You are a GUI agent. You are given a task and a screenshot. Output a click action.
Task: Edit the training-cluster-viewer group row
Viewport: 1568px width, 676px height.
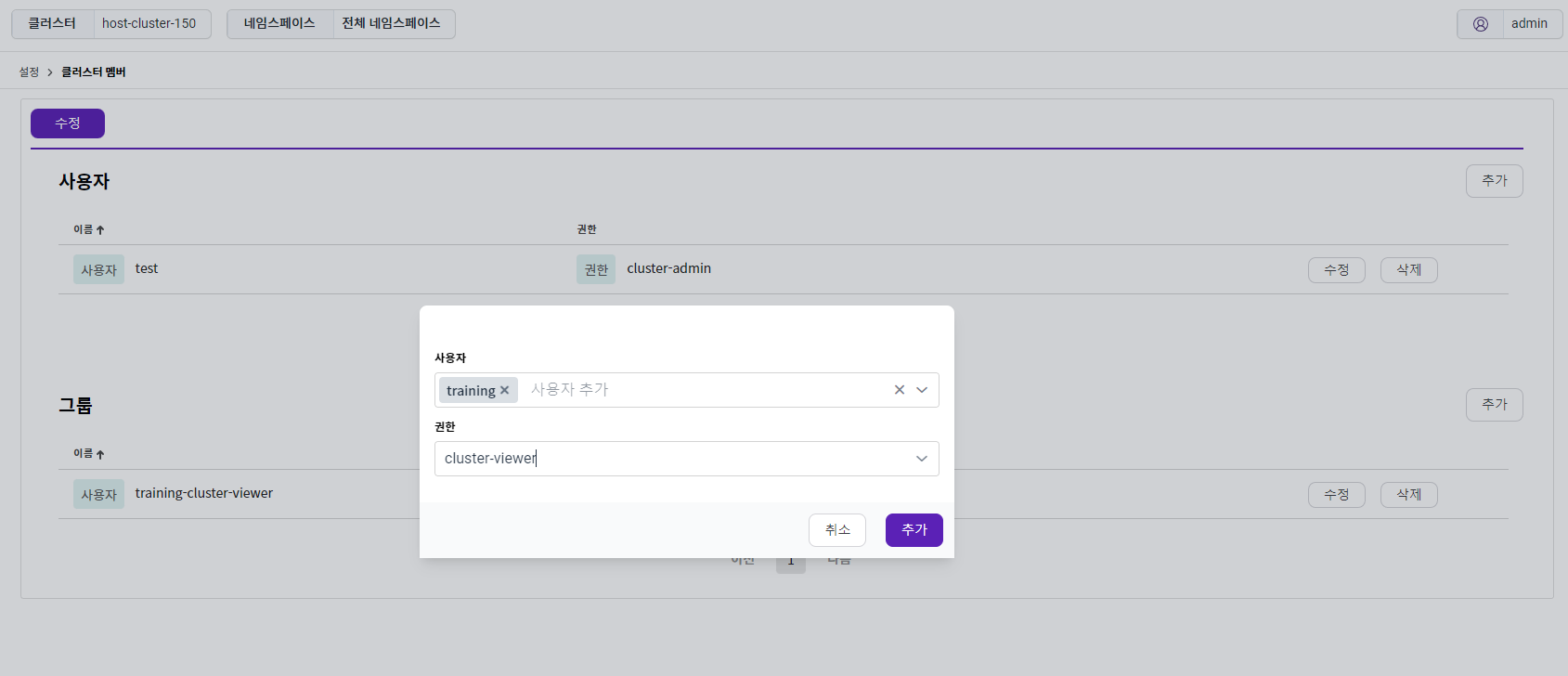[x=1337, y=495]
